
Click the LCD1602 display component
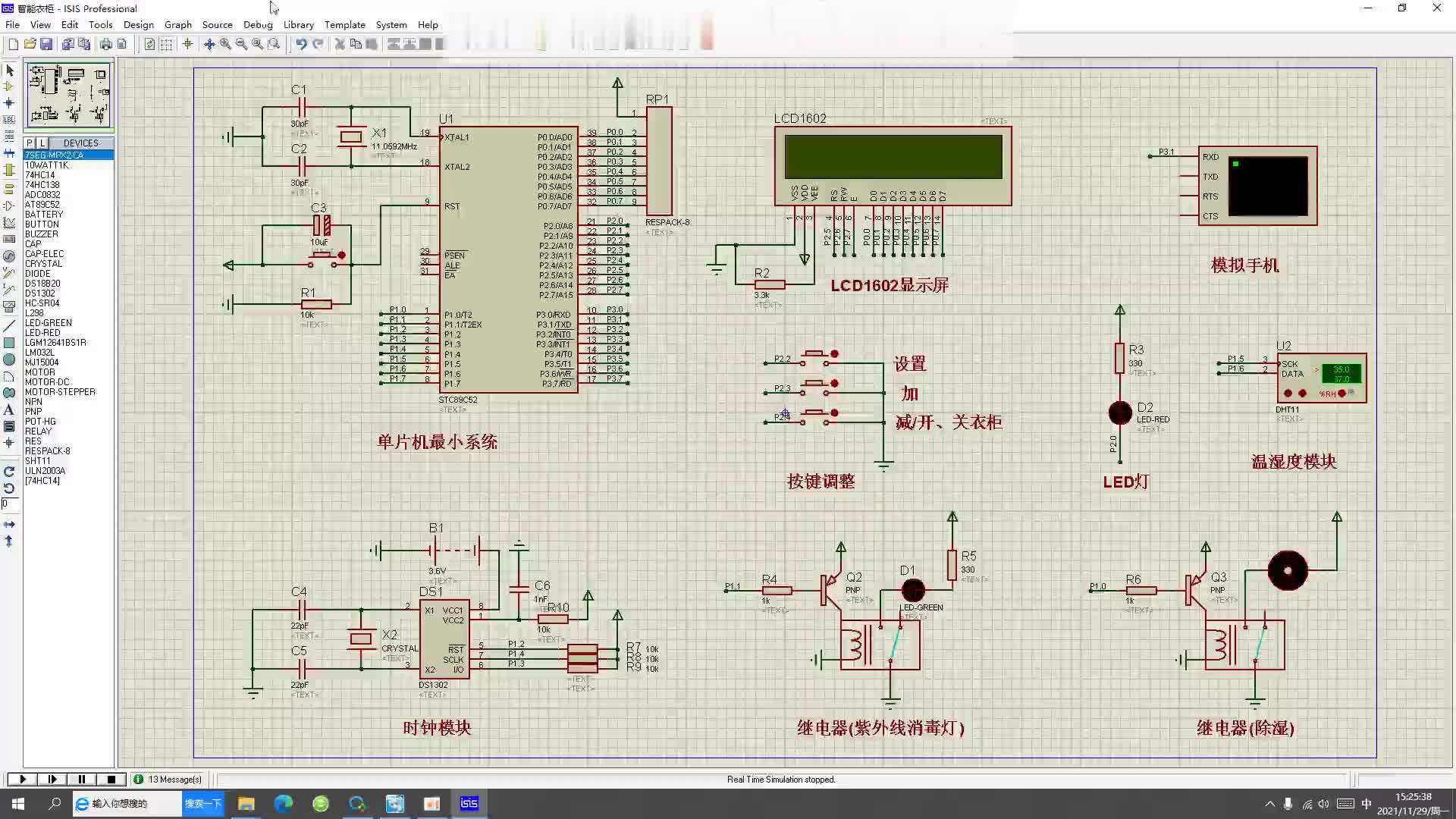[893, 165]
